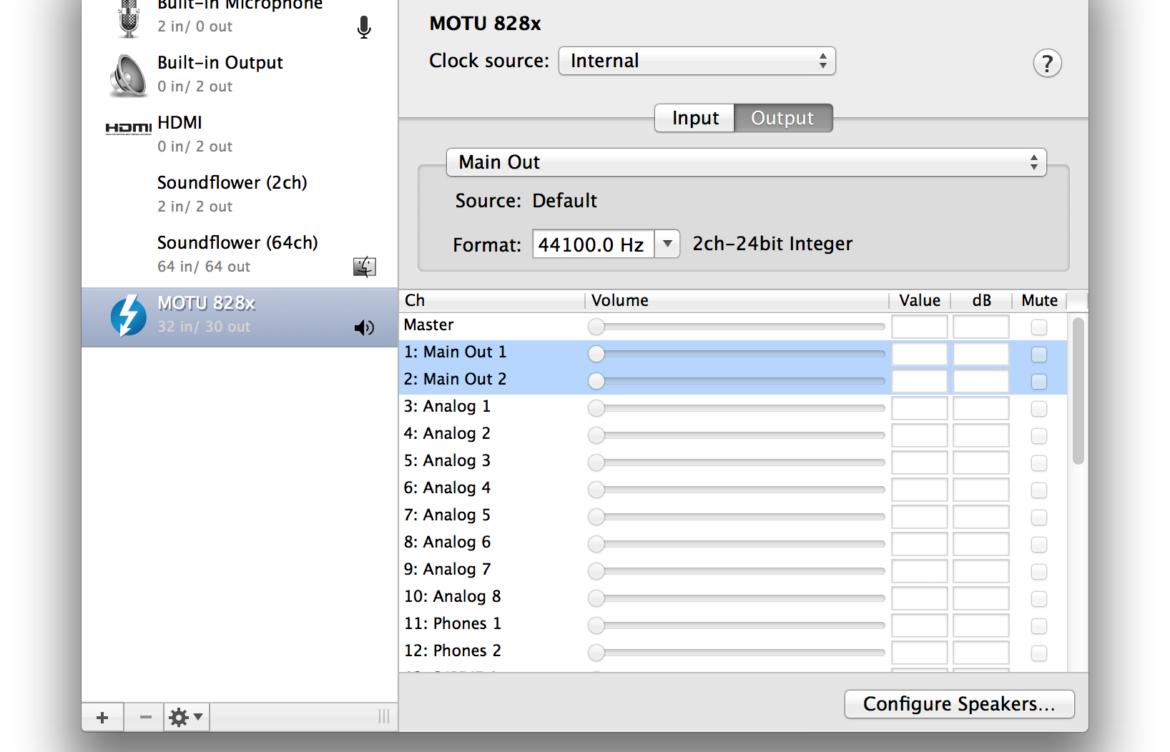Screen dimensions: 1170x752
Task: Open the help question mark button
Action: (x=1047, y=63)
